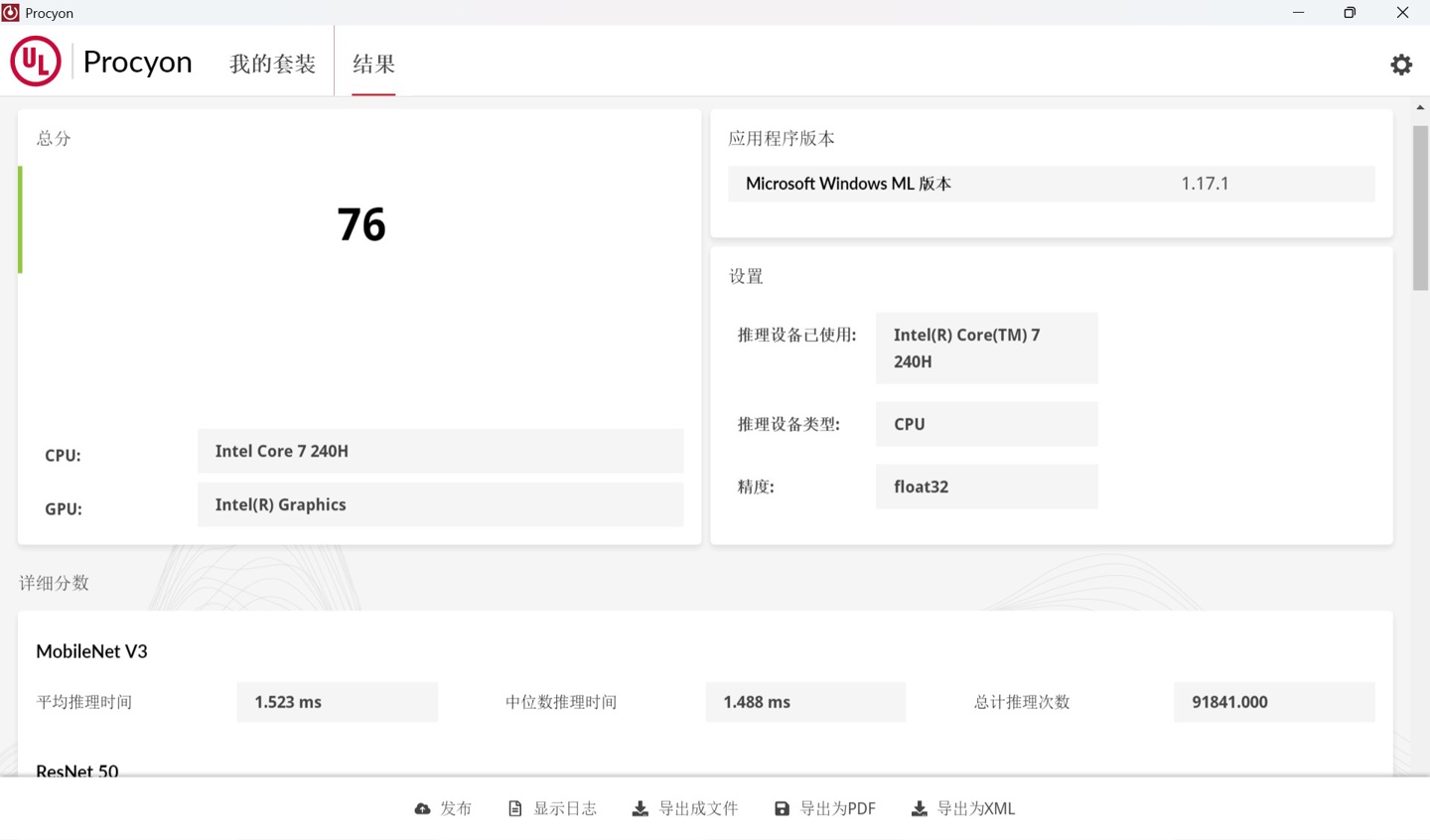The height and width of the screenshot is (840, 1430).
Task: Select the 结果 tab
Action: 373,64
